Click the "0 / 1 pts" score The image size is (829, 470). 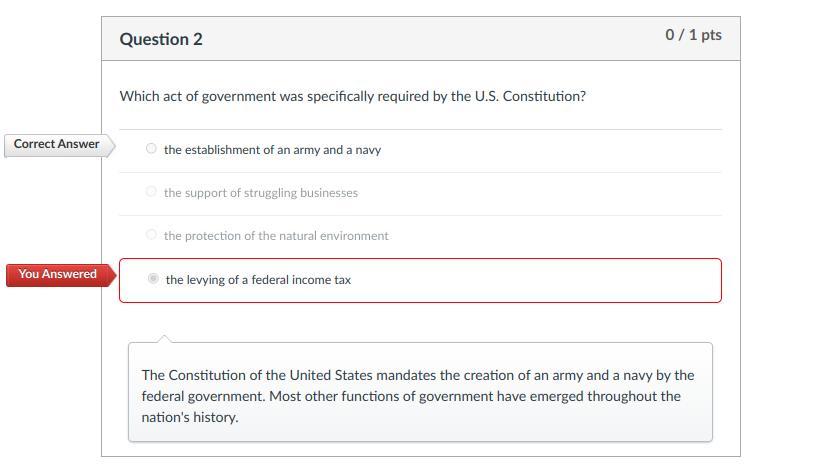click(693, 35)
